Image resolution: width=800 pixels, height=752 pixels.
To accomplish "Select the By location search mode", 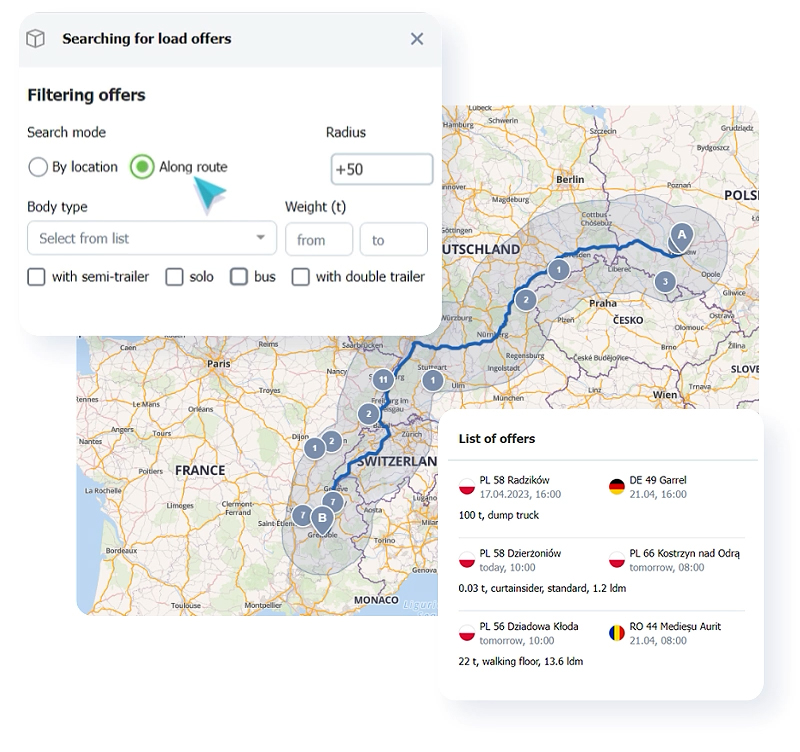I will click(x=38, y=167).
